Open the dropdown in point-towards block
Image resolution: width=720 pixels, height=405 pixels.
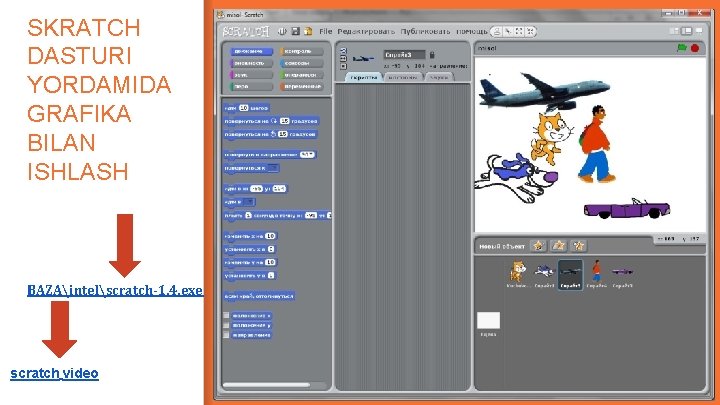(273, 168)
